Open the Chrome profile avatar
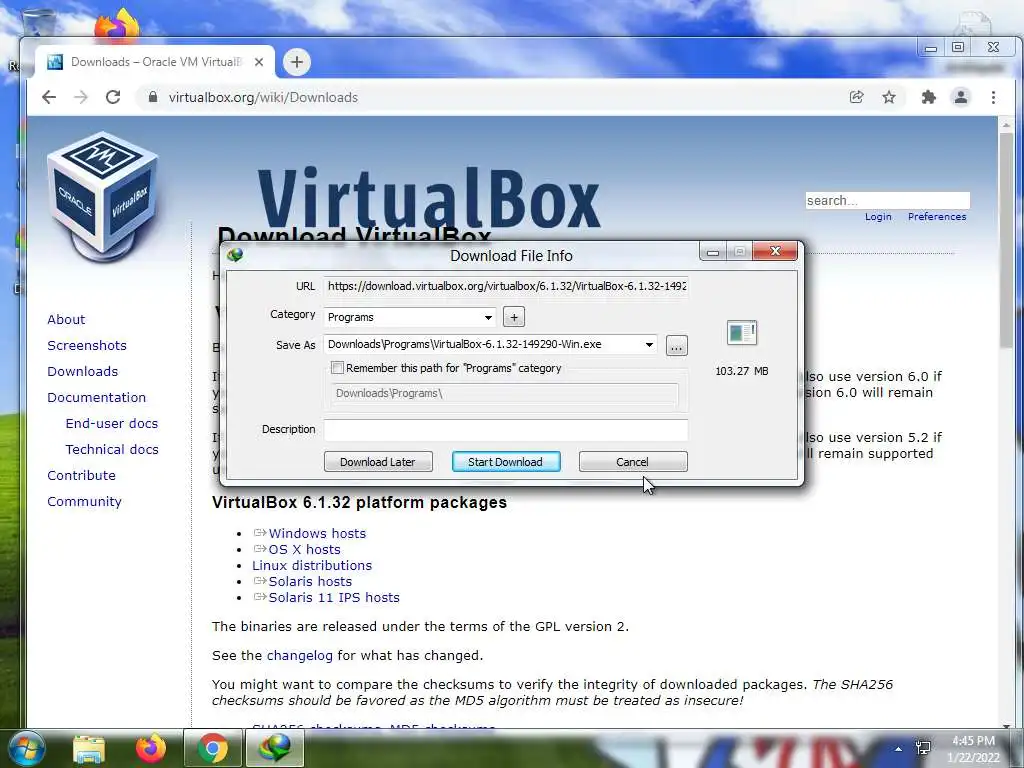Viewport: 1024px width, 768px height. 961,97
